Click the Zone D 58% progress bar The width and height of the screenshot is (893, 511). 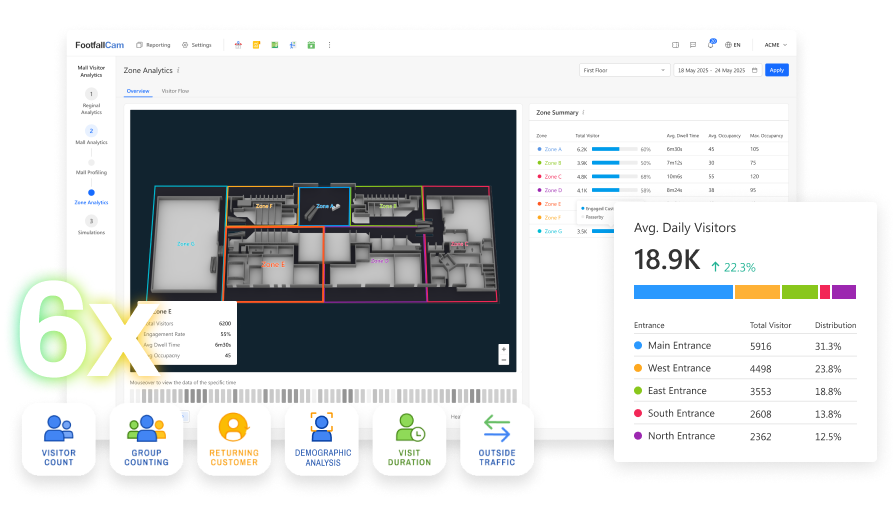click(x=615, y=190)
